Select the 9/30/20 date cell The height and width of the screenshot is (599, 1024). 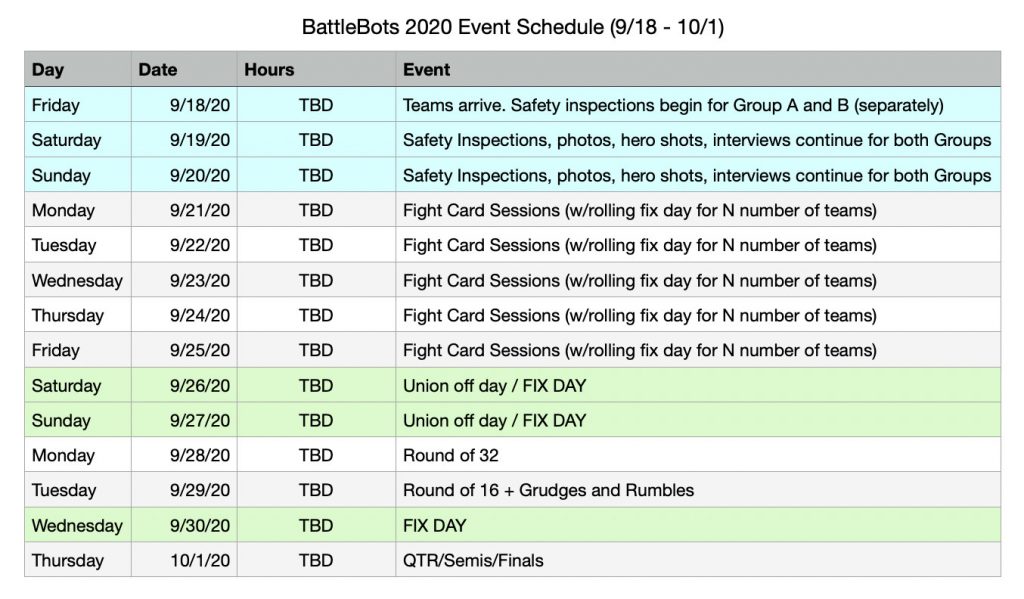click(x=204, y=525)
